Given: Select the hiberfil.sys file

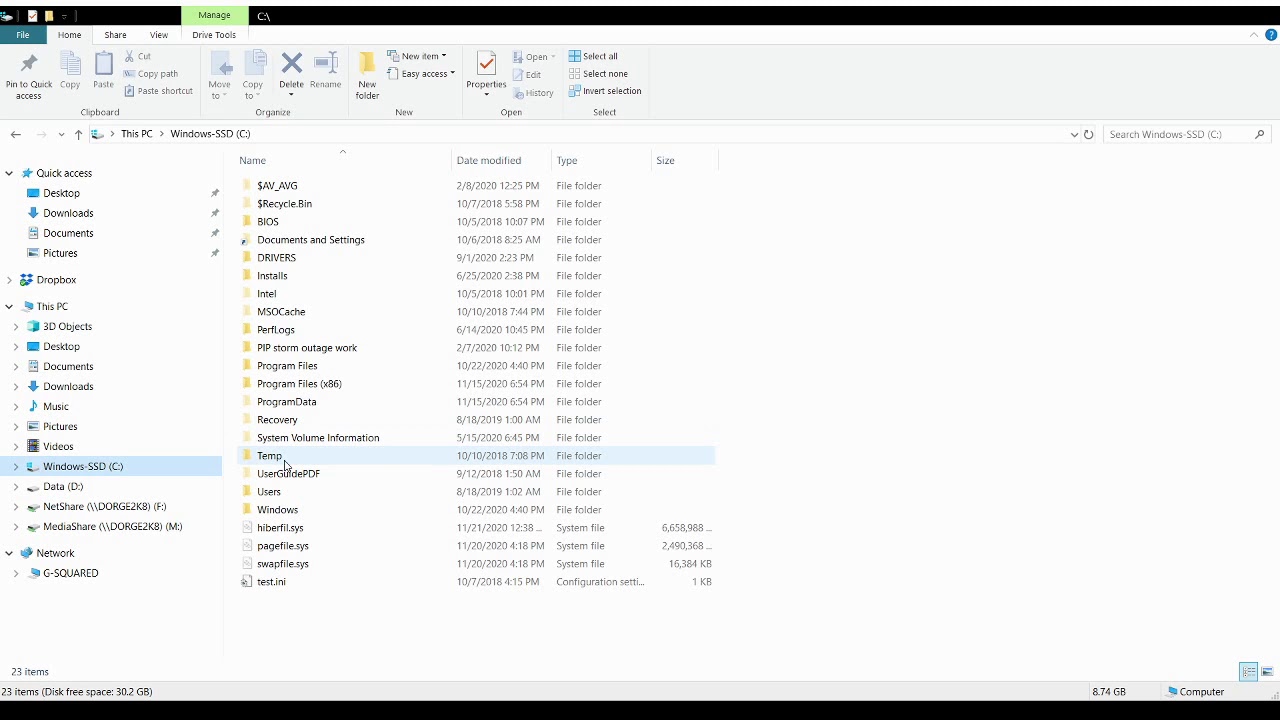Looking at the screenshot, I should [280, 528].
